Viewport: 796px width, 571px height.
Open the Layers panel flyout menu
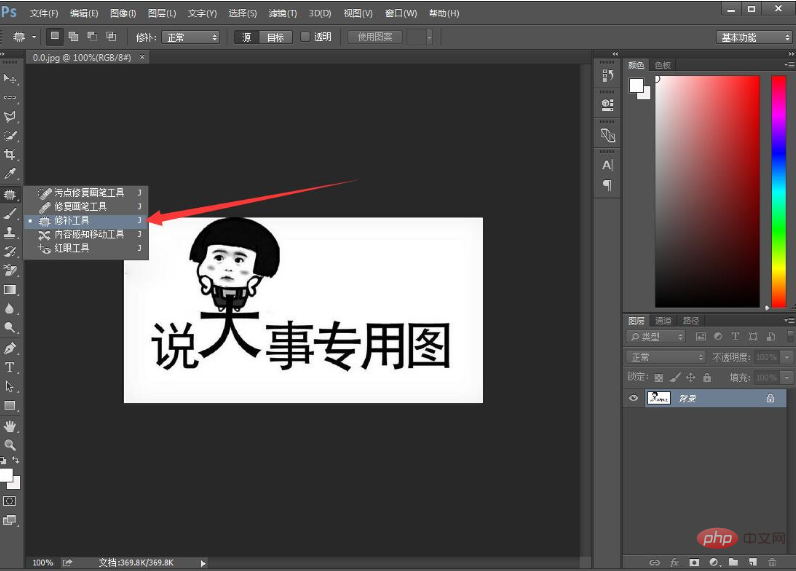pos(789,320)
